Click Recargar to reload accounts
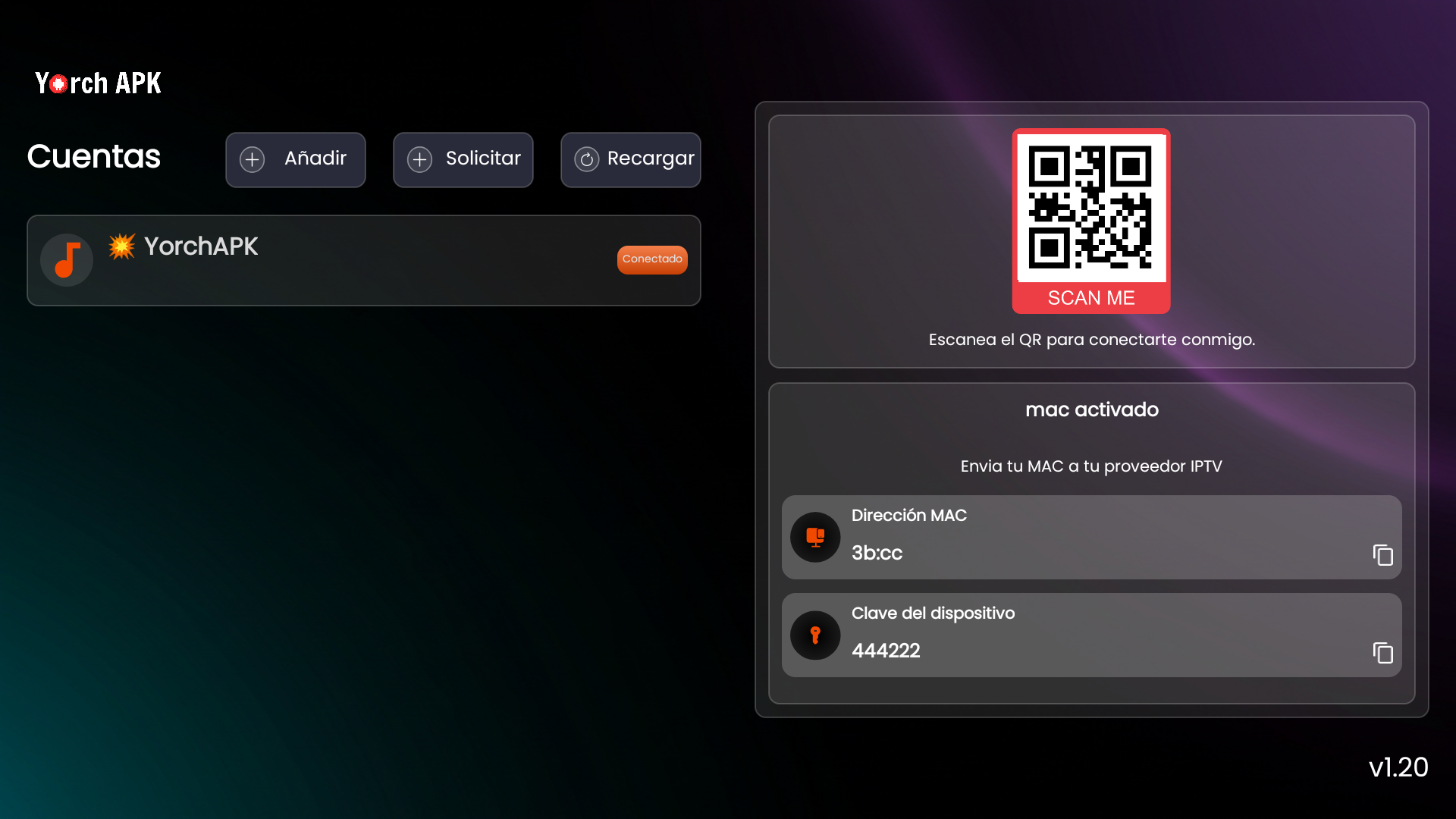This screenshot has width=1456, height=819. 630,159
